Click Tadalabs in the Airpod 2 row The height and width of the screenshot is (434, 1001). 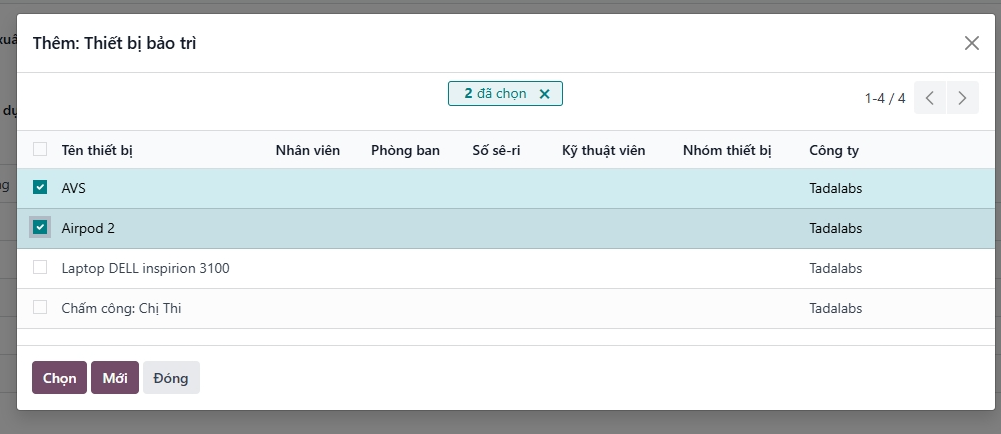pyautogui.click(x=836, y=228)
